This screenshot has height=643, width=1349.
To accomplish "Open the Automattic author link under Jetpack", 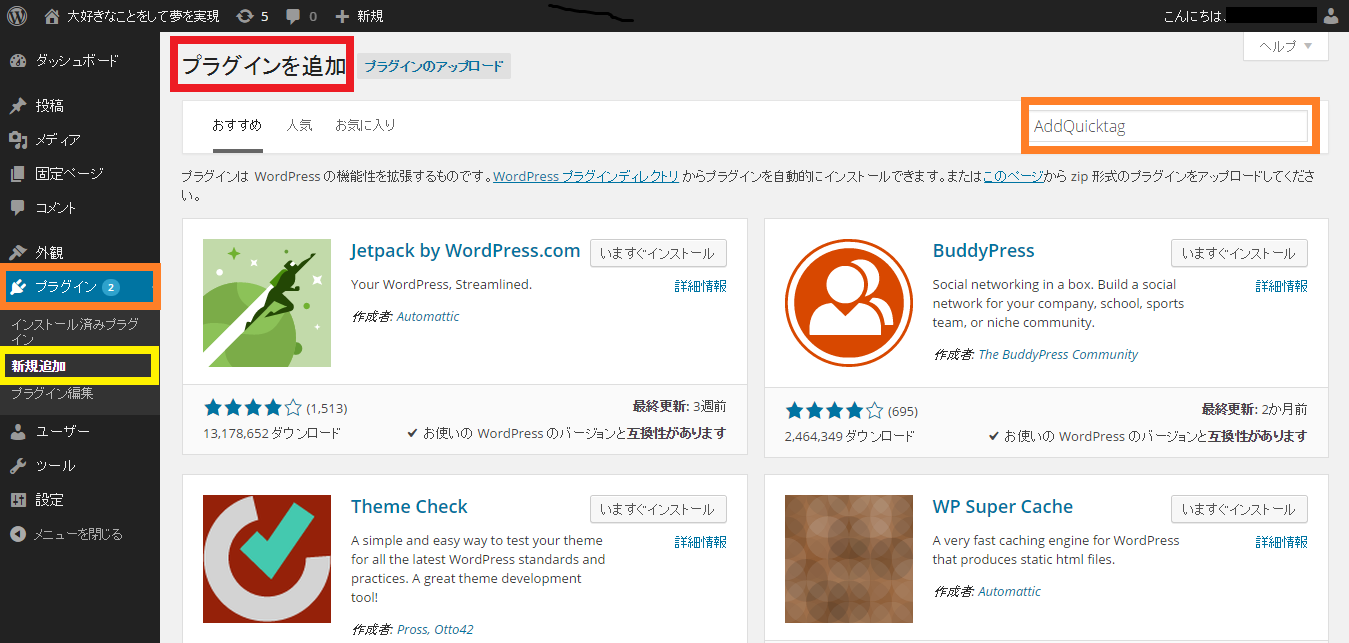I will click(428, 316).
